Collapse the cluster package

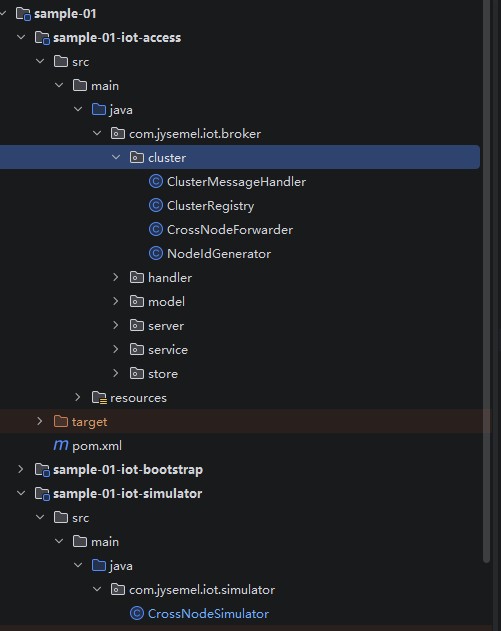116,157
